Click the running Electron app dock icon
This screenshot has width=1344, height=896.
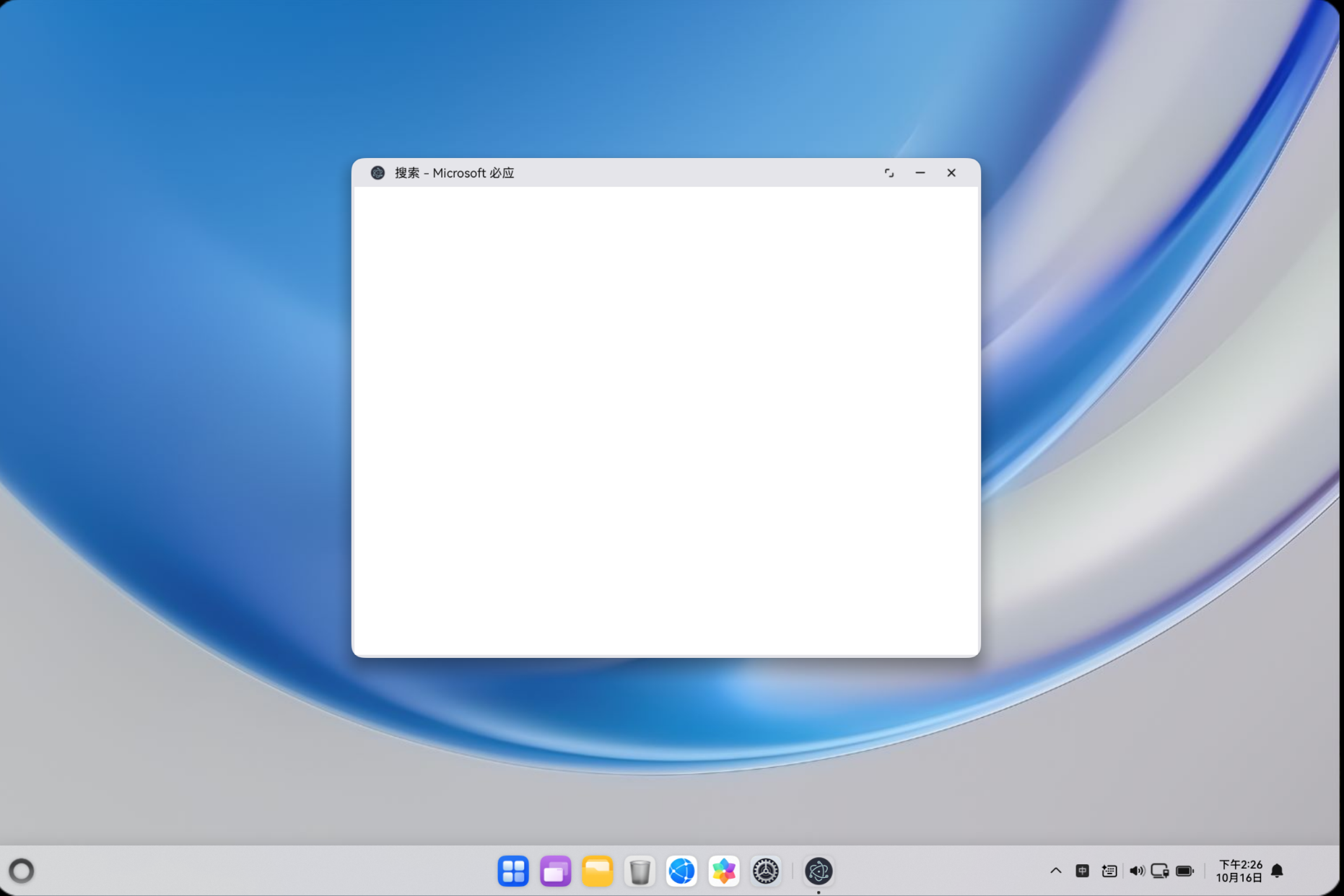tap(819, 871)
